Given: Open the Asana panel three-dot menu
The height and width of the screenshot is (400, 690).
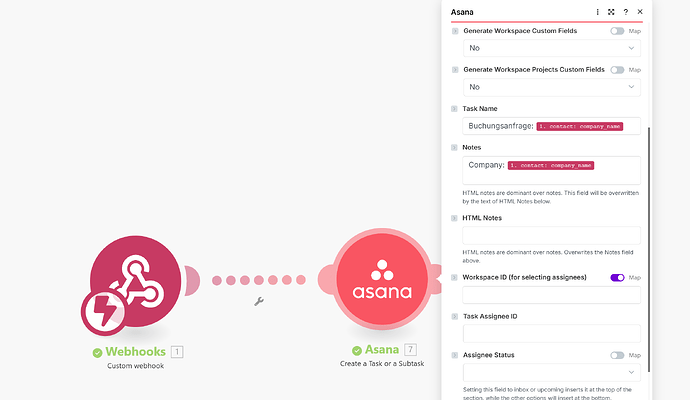Looking at the screenshot, I should click(x=597, y=12).
